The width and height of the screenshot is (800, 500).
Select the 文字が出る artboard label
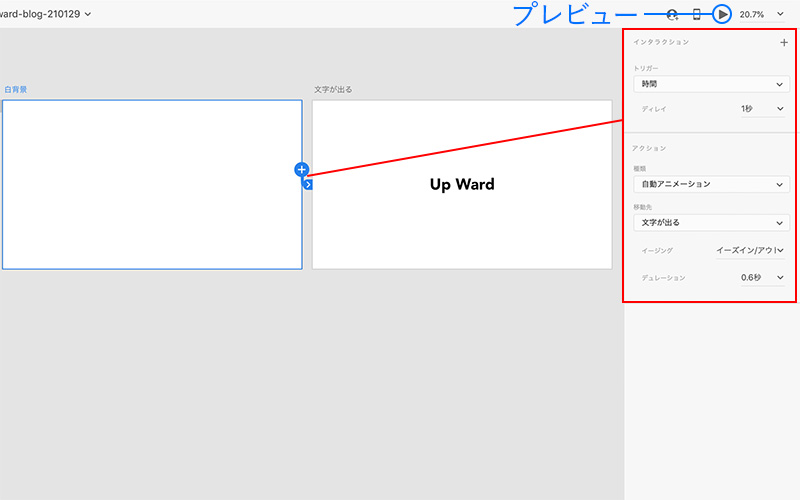pyautogui.click(x=333, y=90)
